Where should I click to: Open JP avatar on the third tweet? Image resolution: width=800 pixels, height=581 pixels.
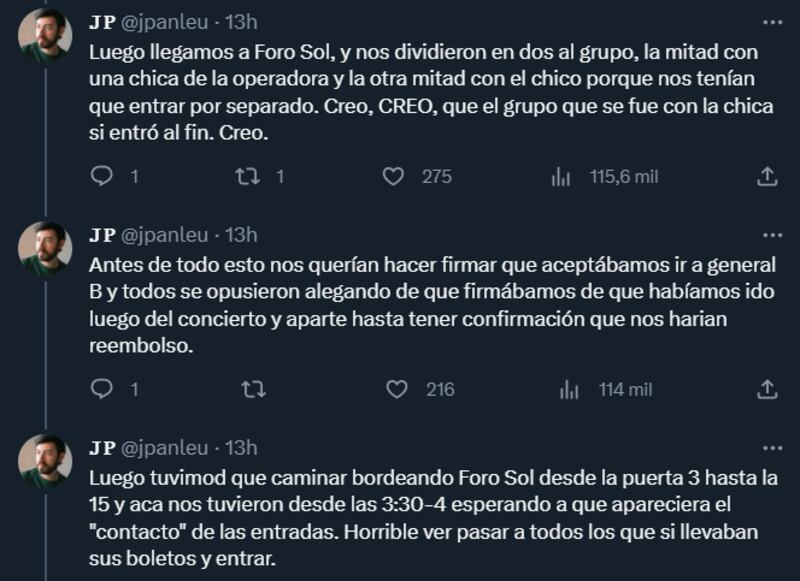pyautogui.click(x=45, y=461)
